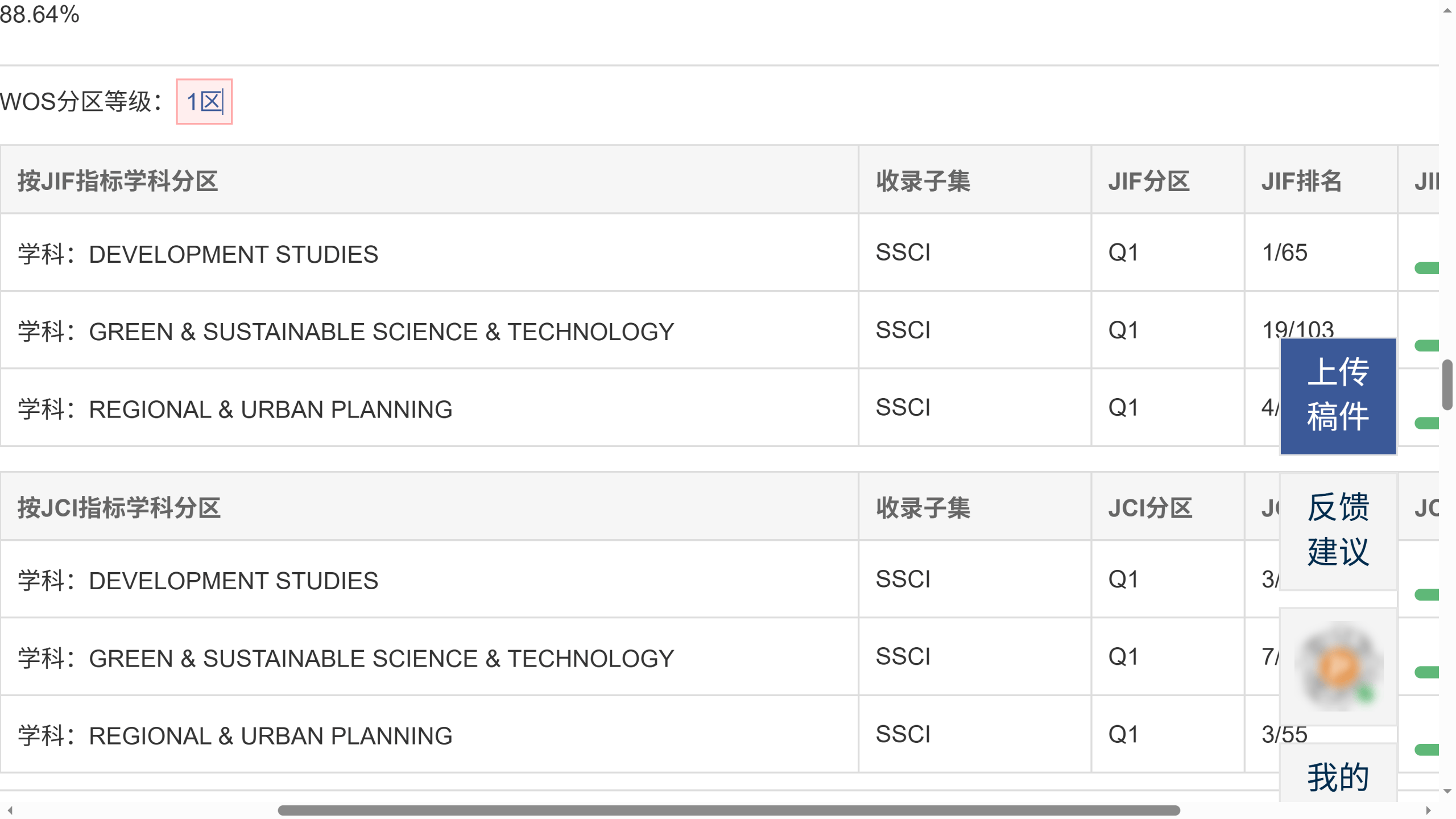Open the 反馈建议 feedback panel
This screenshot has width=1456, height=819.
1338,530
